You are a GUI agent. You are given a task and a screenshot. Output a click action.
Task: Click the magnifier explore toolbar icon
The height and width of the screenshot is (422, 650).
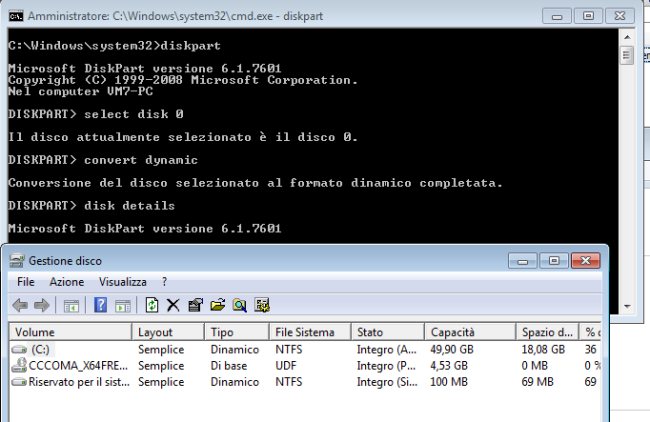pyautogui.click(x=240, y=306)
